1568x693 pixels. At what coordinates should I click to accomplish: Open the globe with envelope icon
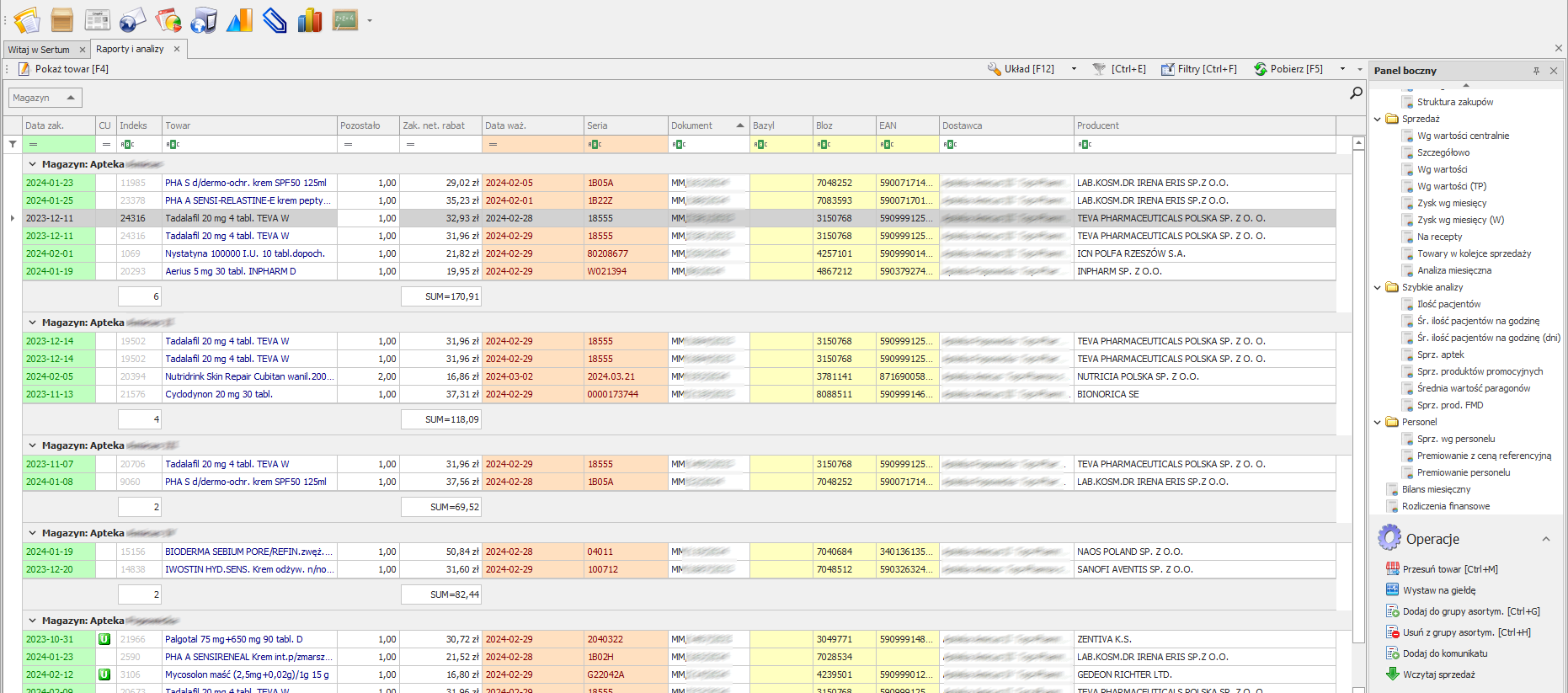pos(133,19)
